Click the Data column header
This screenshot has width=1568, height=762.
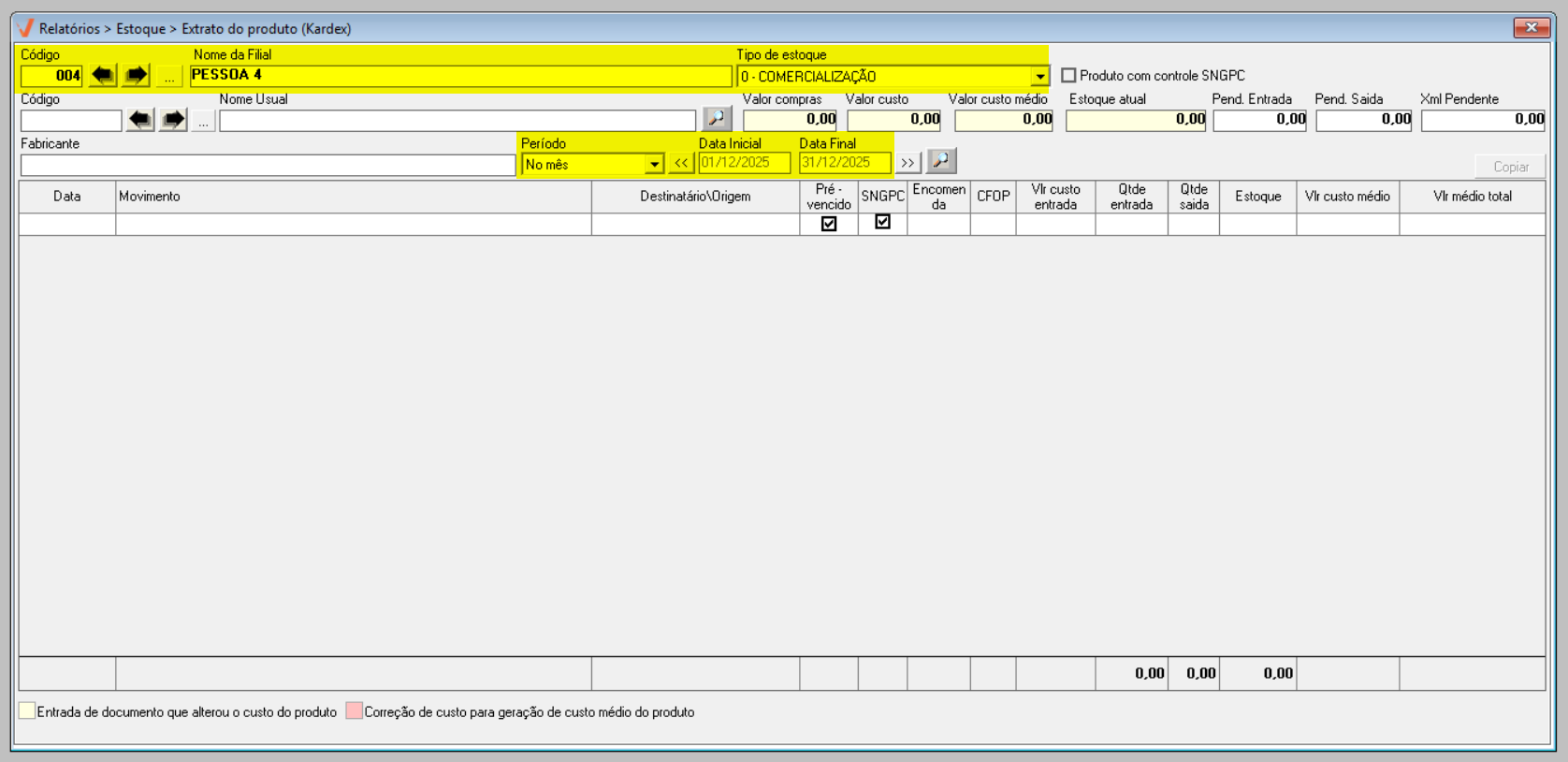pos(67,197)
